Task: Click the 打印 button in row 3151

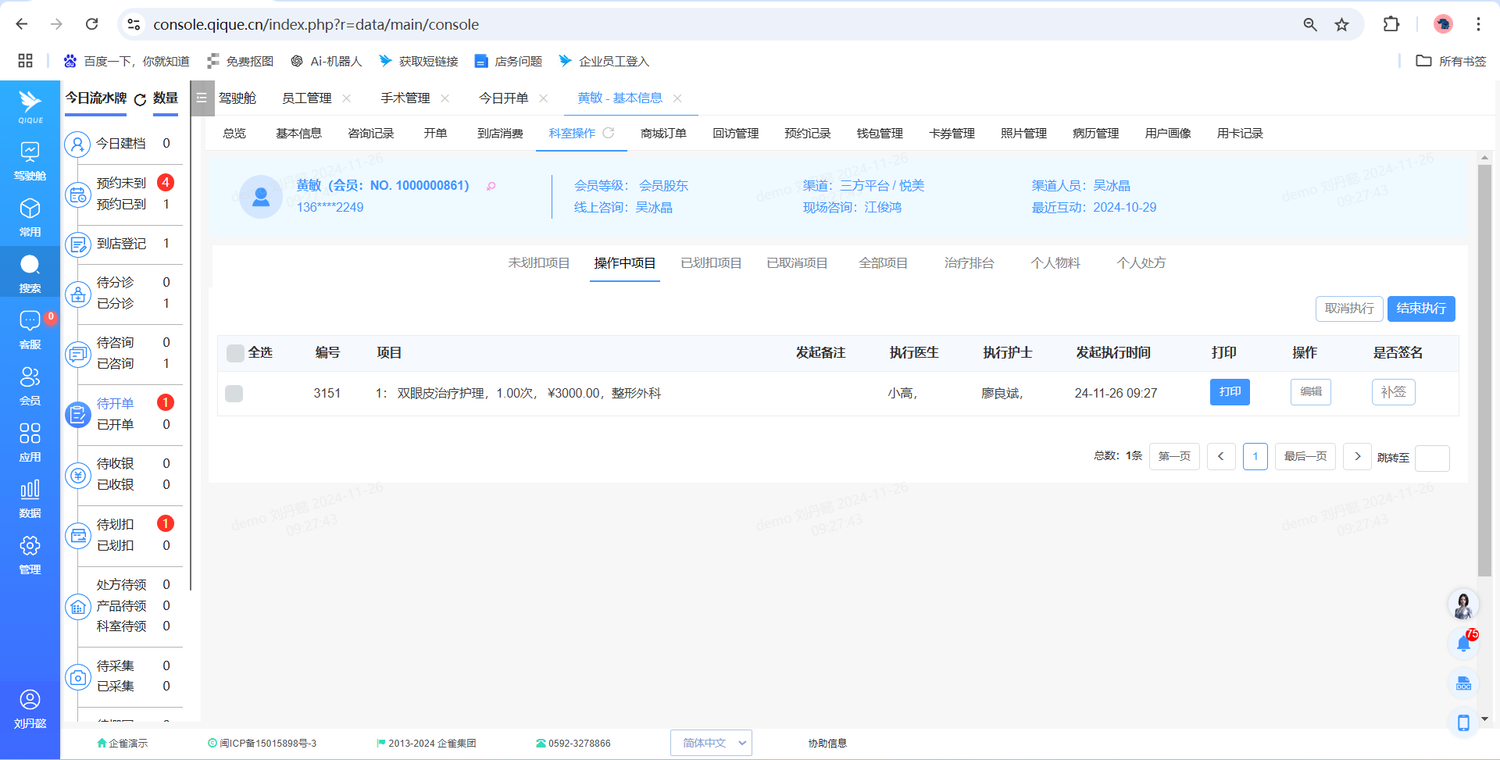Action: coord(1230,392)
